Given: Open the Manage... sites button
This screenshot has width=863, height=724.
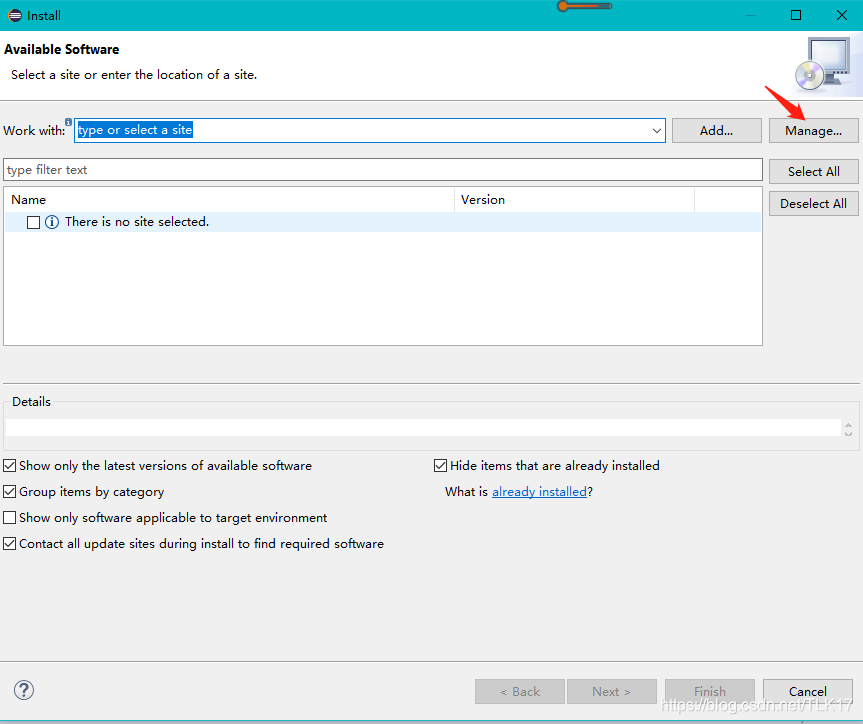Looking at the screenshot, I should (x=813, y=130).
